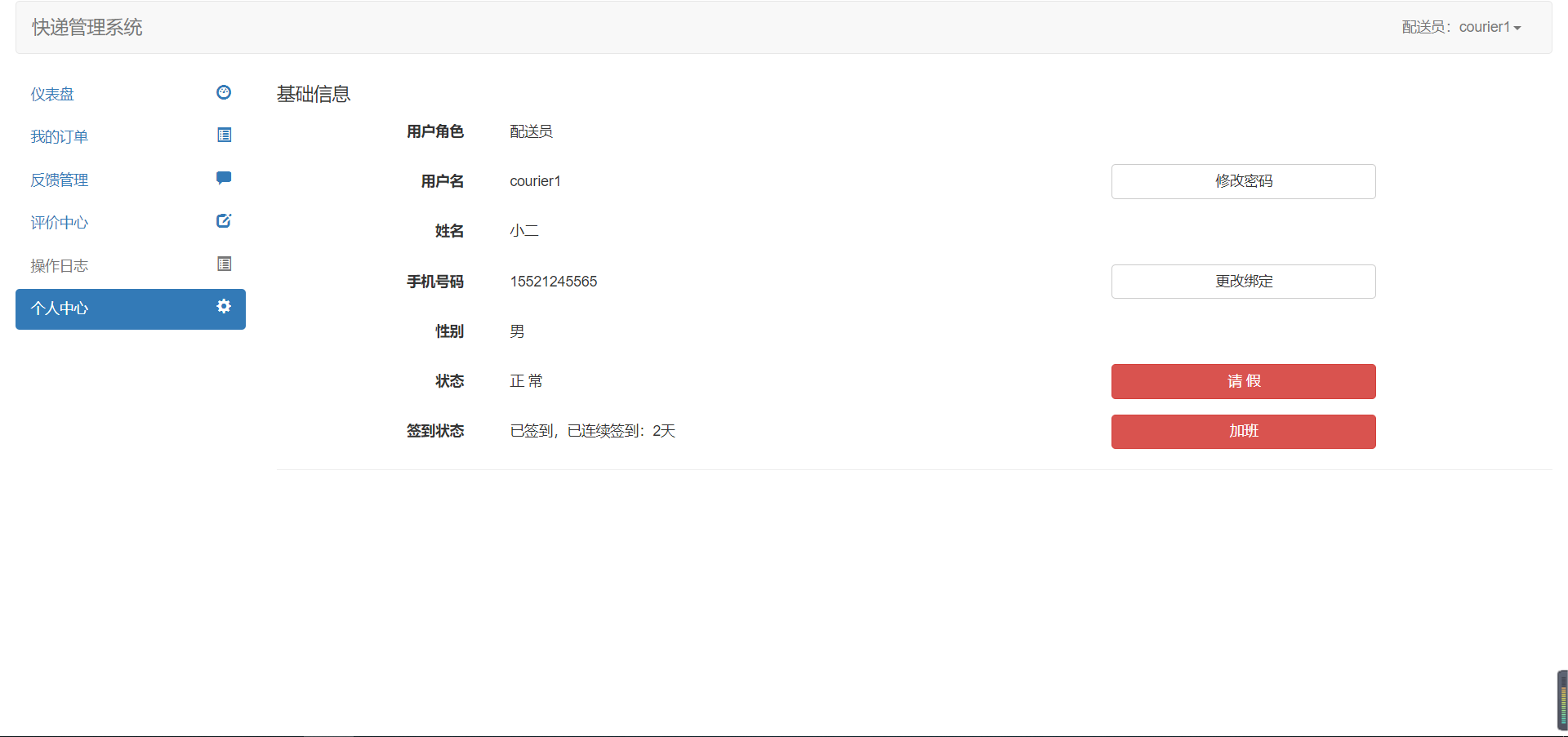Click the list icon beside 我的订单

[x=224, y=135]
